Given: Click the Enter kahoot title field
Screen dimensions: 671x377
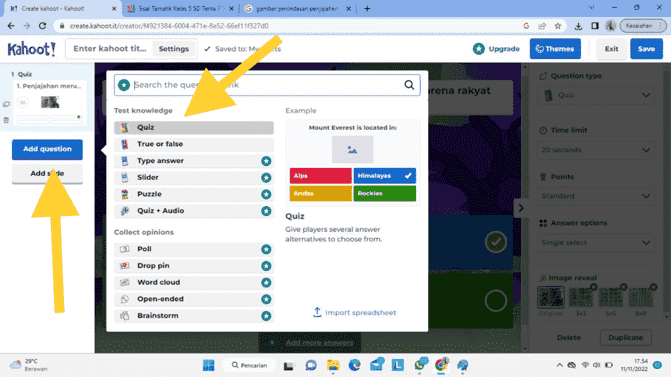Looking at the screenshot, I should pos(110,49).
